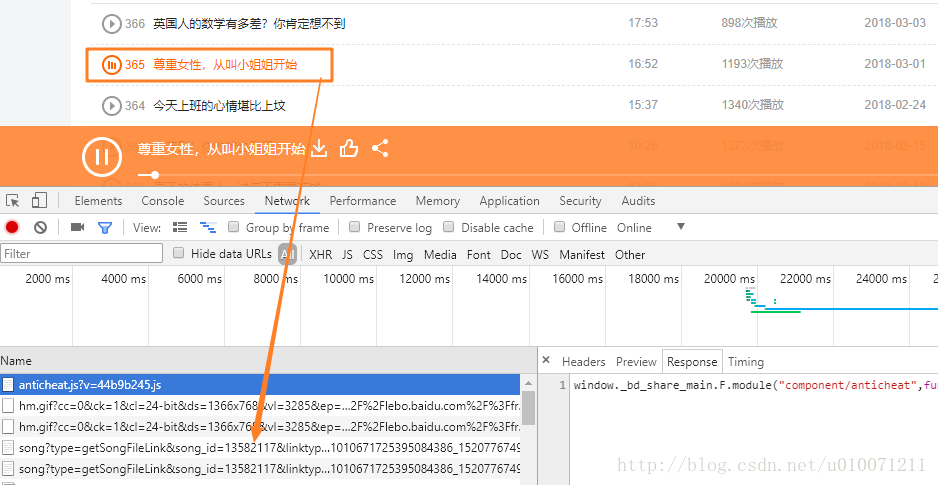Click the episode title 尊重女性，从叫小姐姐开始 in list
The width and height of the screenshot is (938, 485).
225,65
